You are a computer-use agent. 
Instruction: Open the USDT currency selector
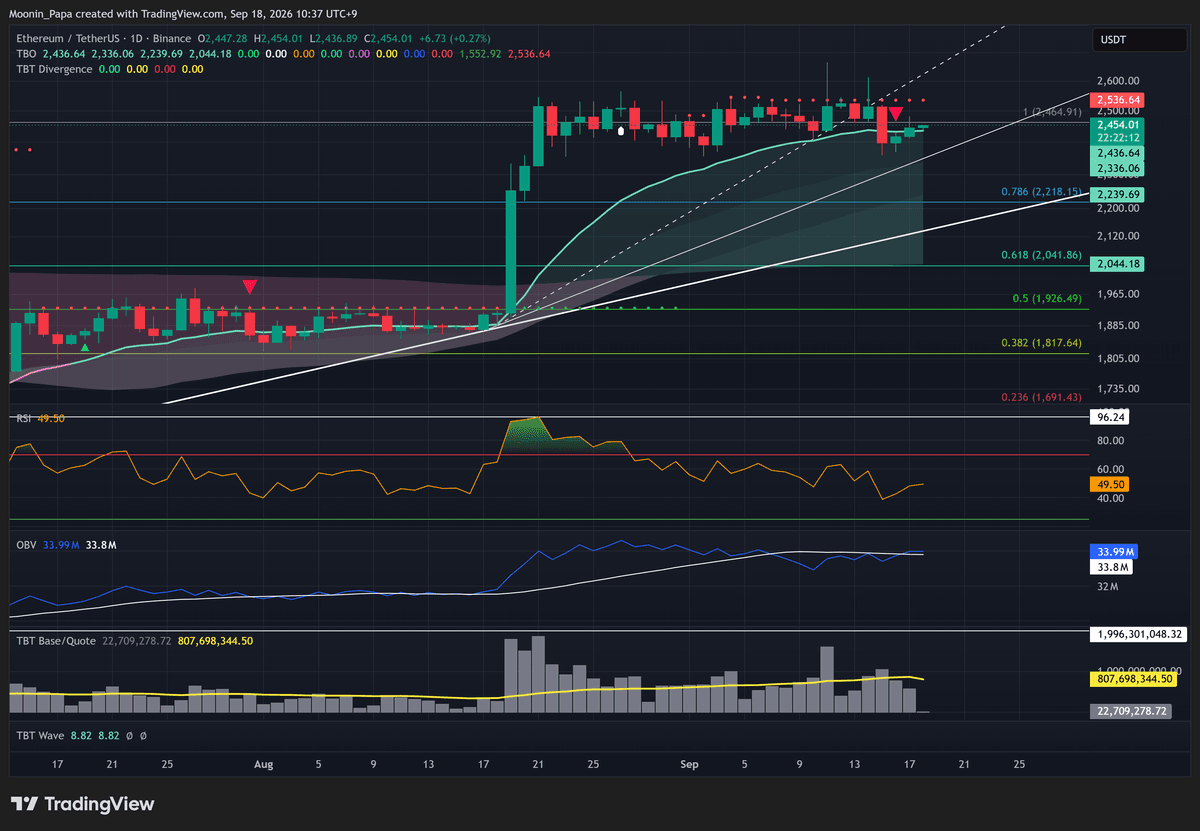tap(1139, 41)
